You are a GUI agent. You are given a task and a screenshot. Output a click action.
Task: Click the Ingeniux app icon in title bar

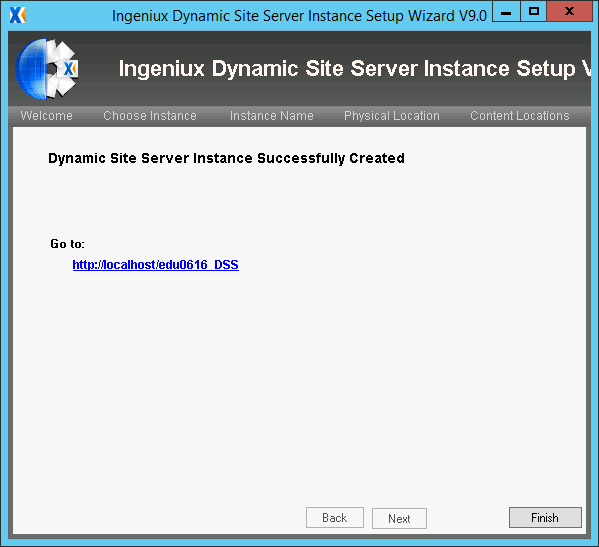(x=18, y=15)
